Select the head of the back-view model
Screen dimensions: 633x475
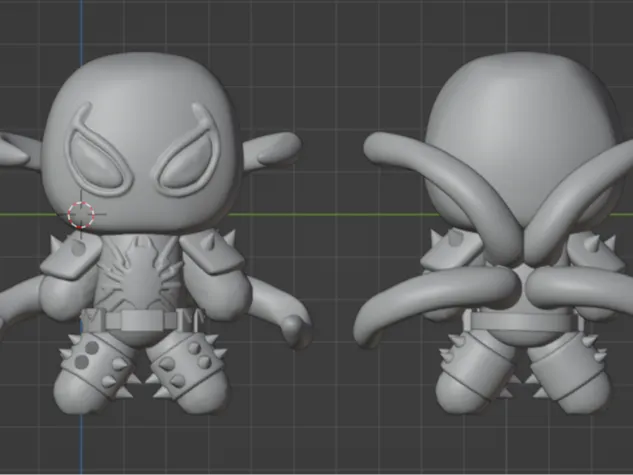522,141
